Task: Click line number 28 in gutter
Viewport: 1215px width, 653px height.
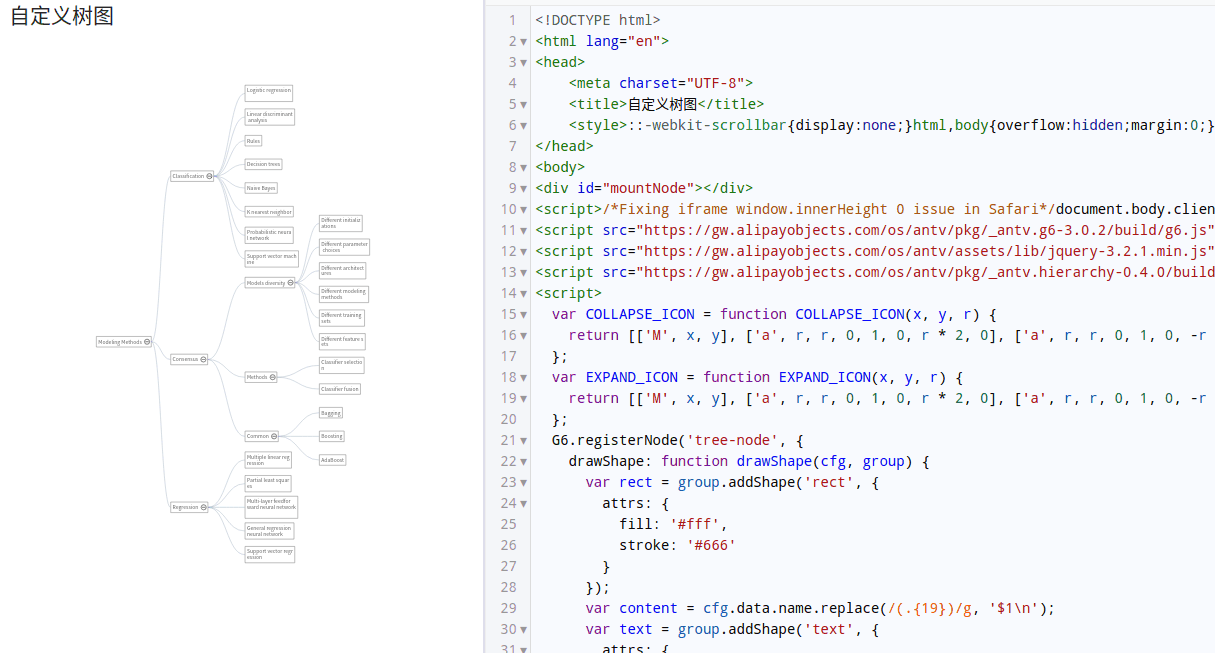Action: click(x=508, y=588)
